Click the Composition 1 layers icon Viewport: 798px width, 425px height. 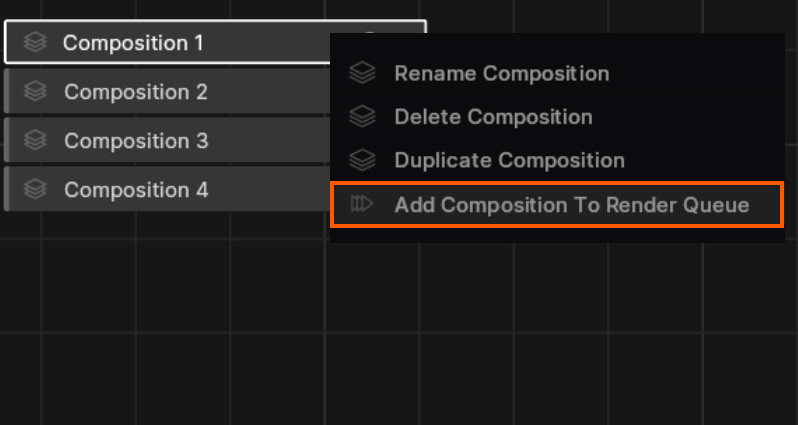[35, 43]
